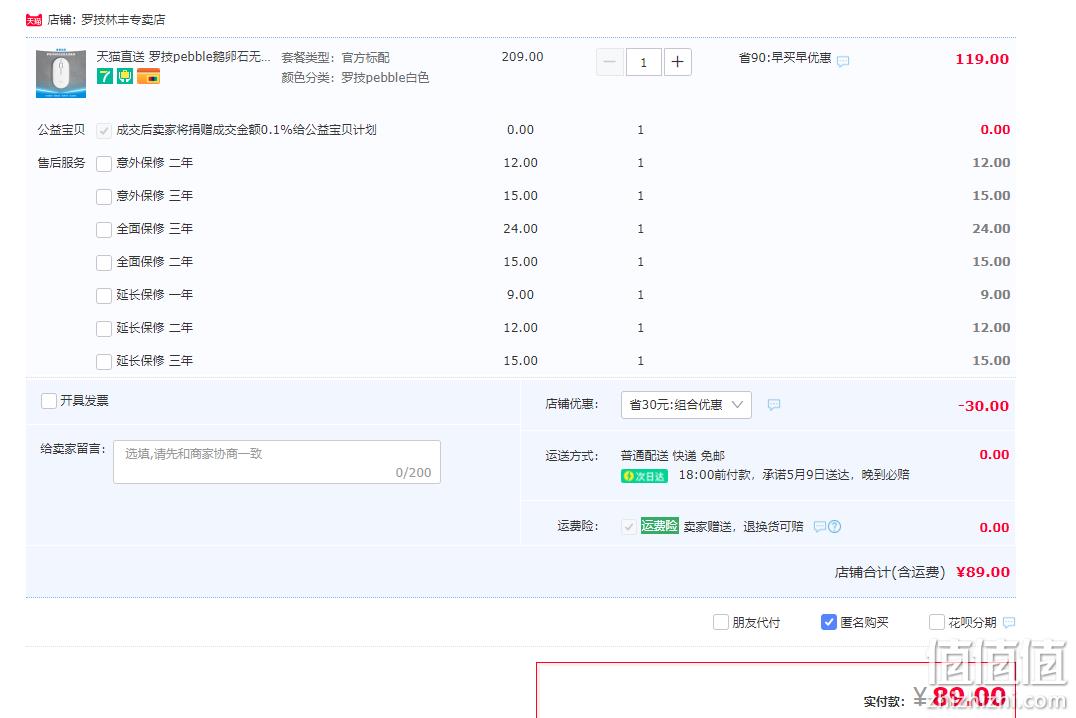Image resolution: width=1076 pixels, height=718 pixels.
Task: Enable 延长保修 二年 warranty
Action: pyautogui.click(x=104, y=328)
